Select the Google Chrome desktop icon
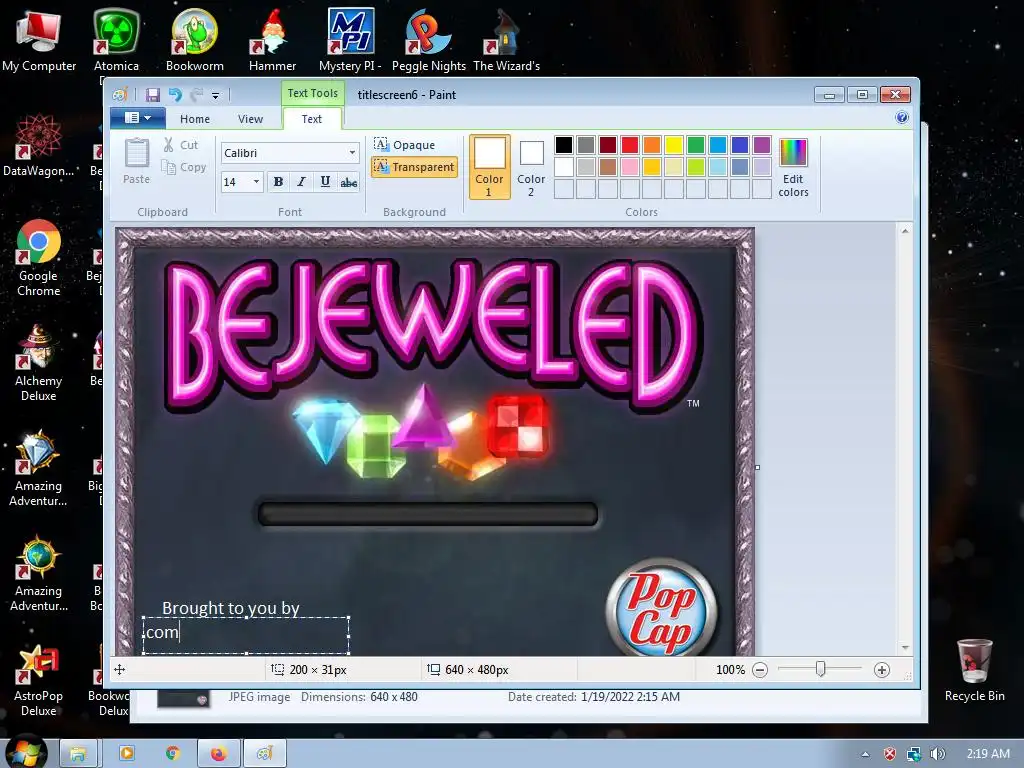Image resolution: width=1024 pixels, height=768 pixels. pyautogui.click(x=39, y=259)
